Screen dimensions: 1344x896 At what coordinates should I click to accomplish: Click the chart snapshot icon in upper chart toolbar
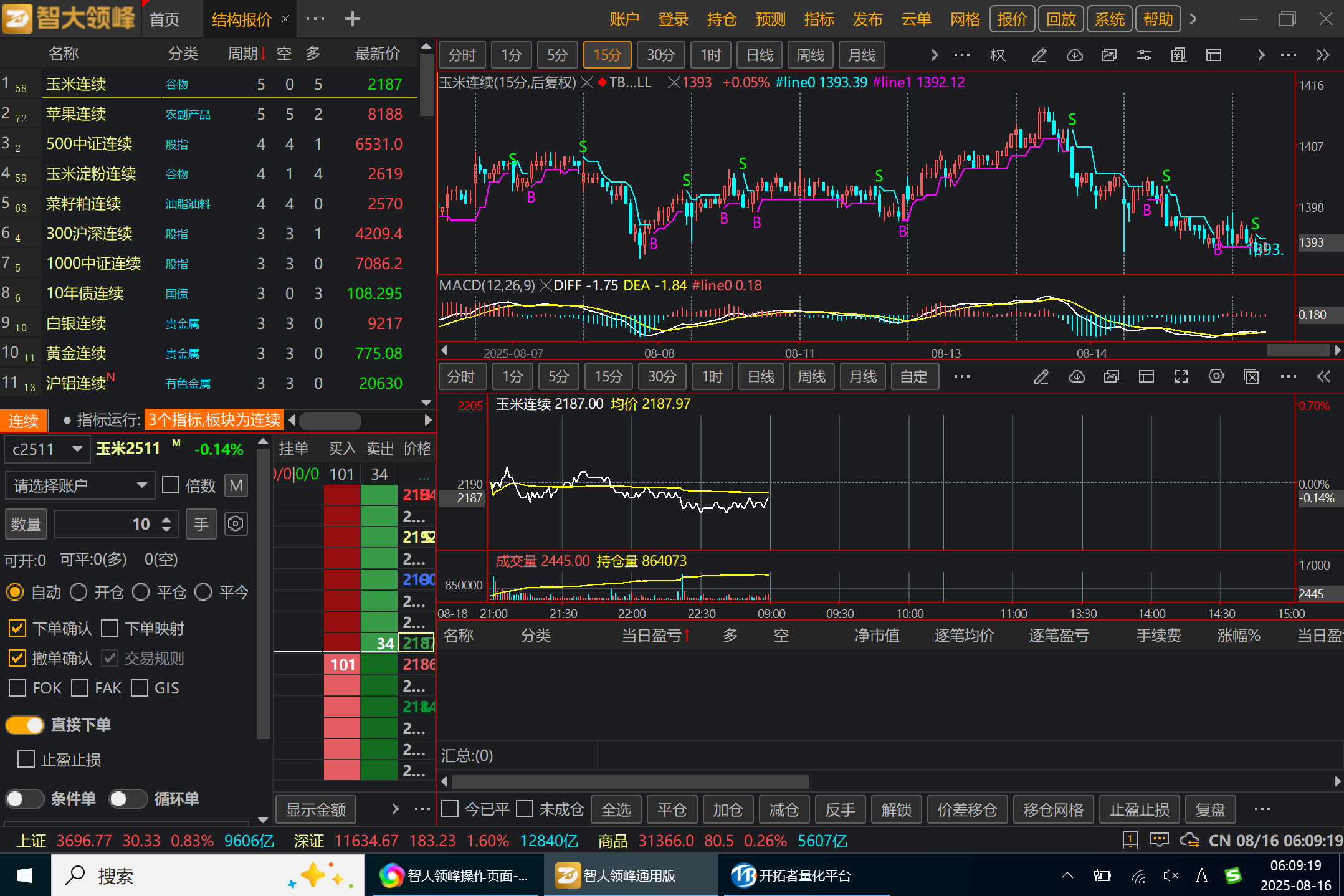1109,55
